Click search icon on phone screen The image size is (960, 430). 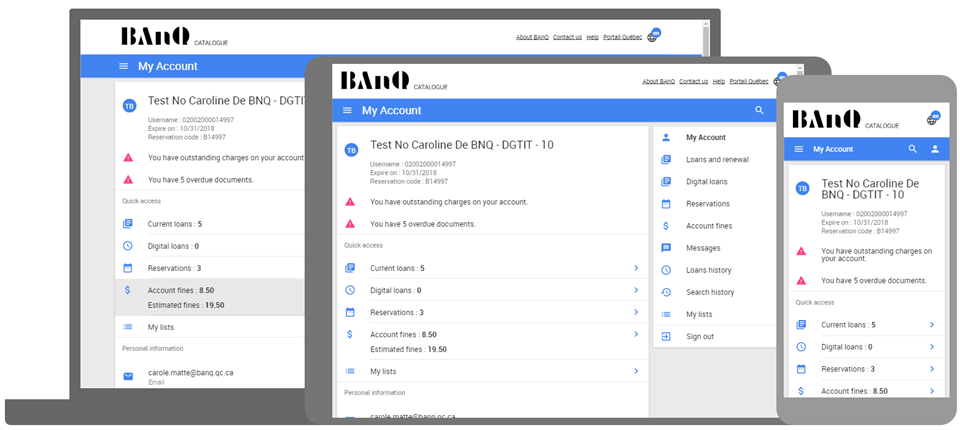coord(913,149)
